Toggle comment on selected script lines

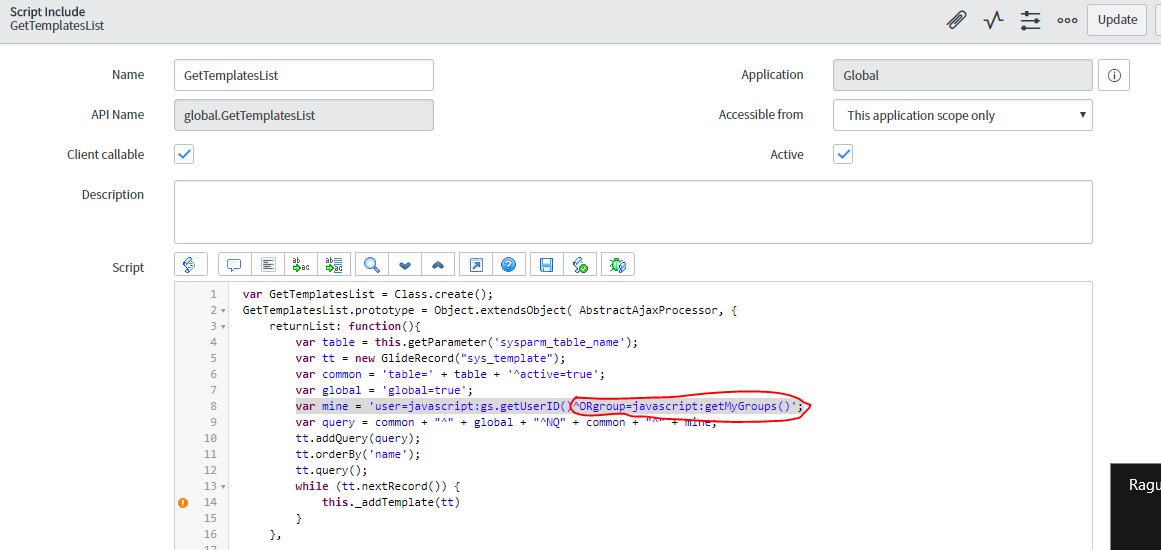click(x=235, y=264)
